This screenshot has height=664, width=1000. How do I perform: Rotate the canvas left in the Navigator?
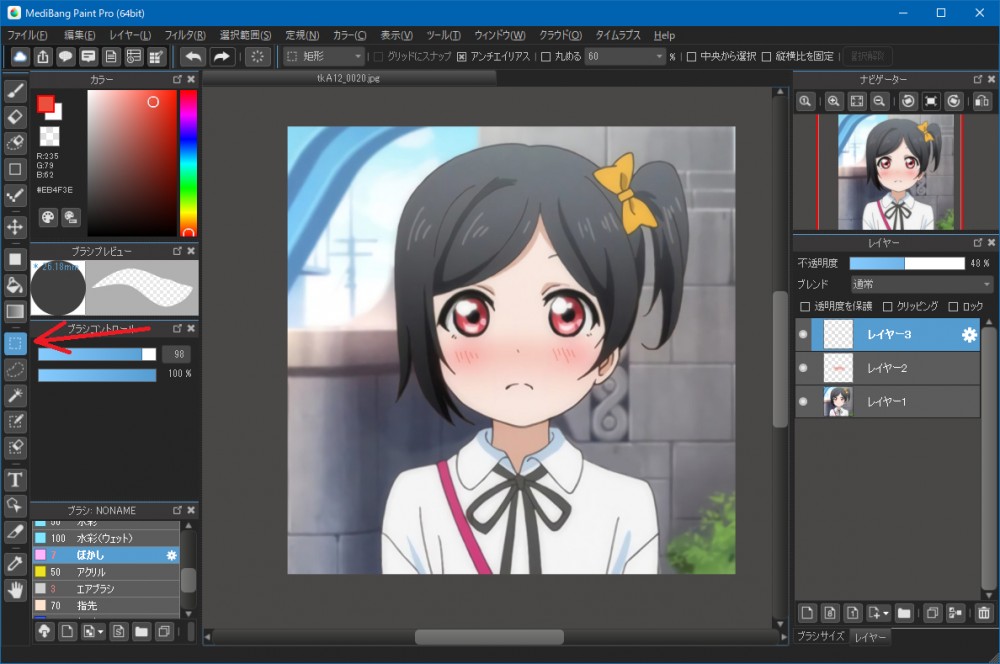pos(908,101)
